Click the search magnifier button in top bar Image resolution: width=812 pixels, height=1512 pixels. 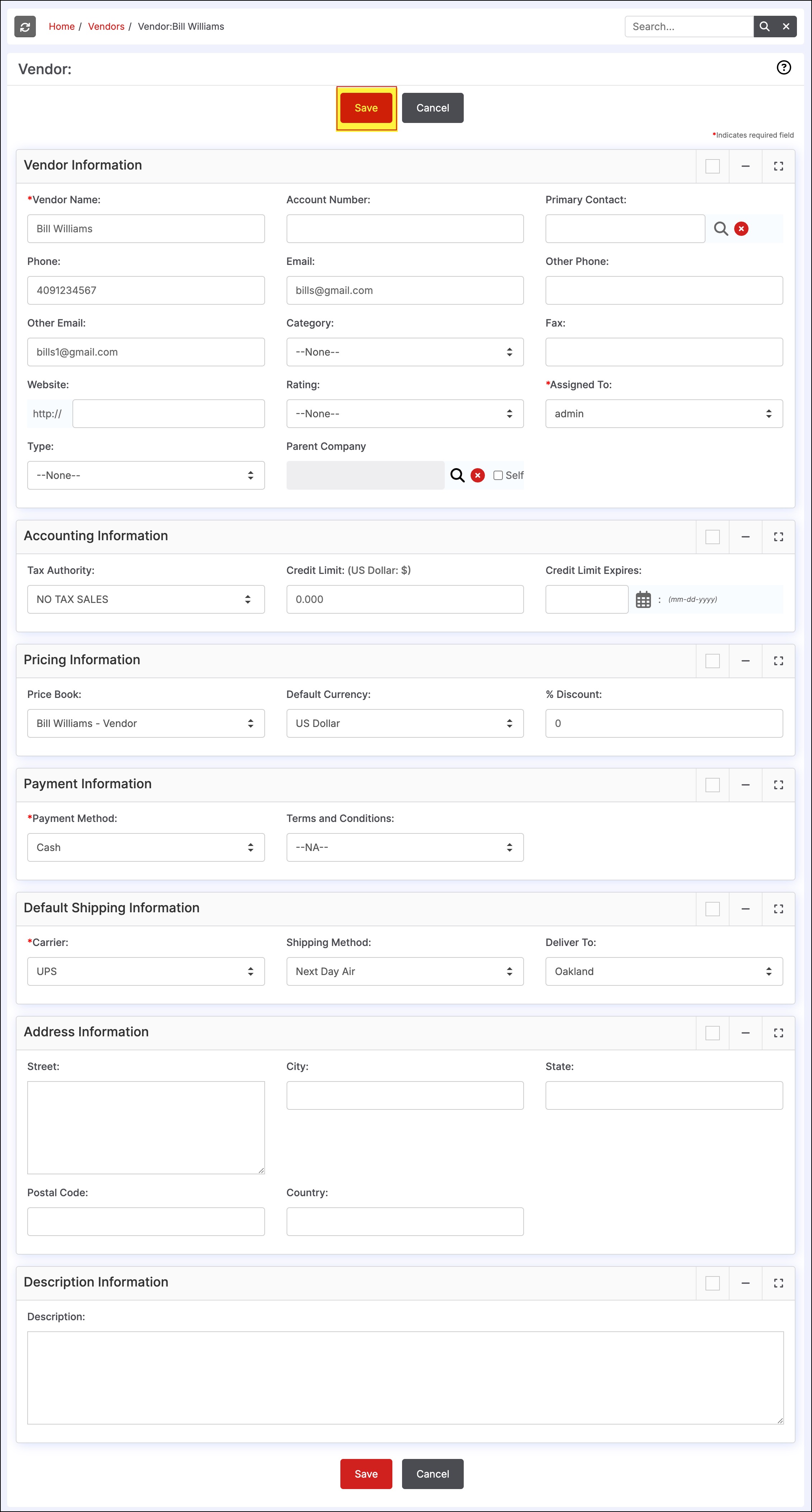click(x=764, y=27)
